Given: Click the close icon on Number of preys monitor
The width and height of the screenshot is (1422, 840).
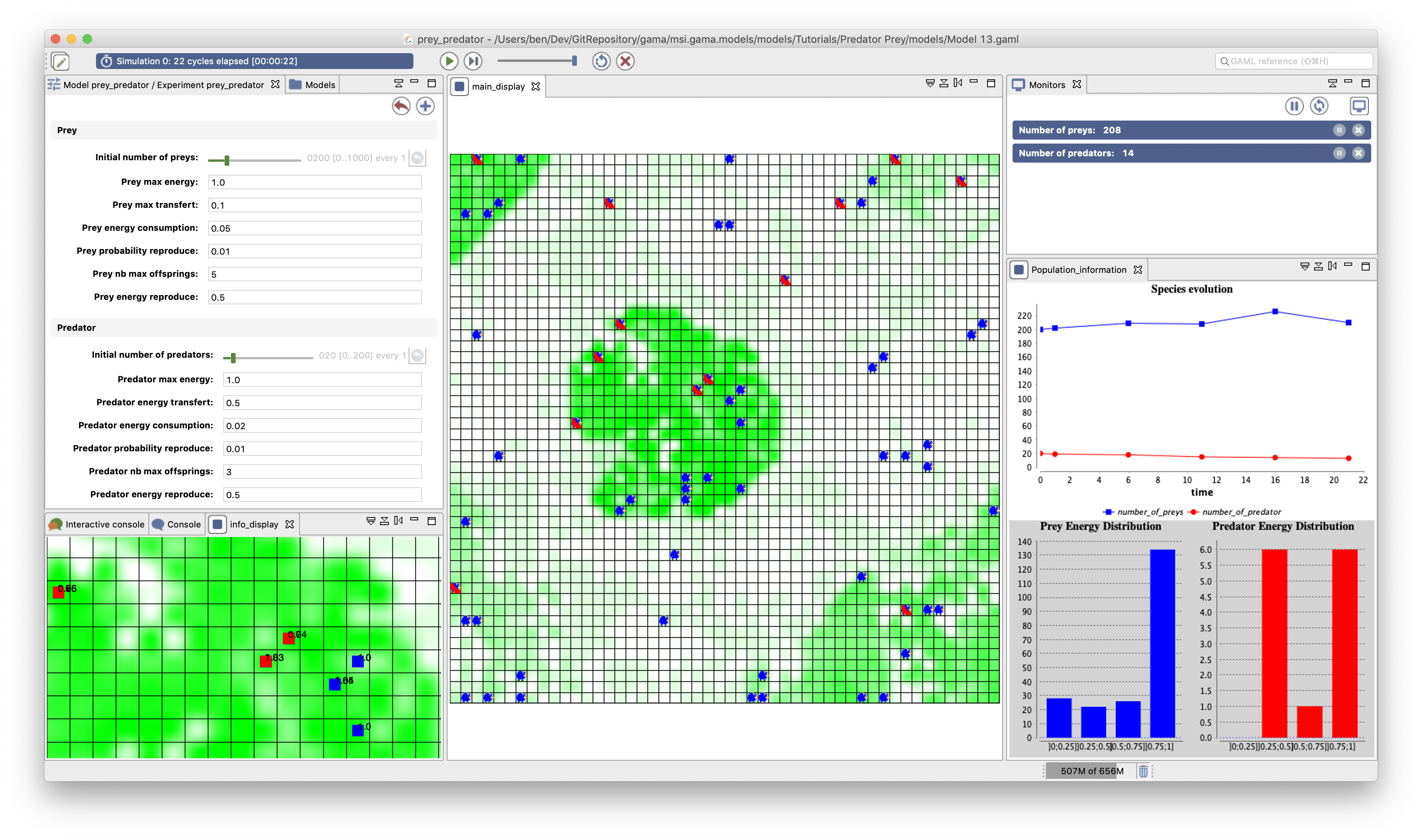Looking at the screenshot, I should click(1358, 130).
